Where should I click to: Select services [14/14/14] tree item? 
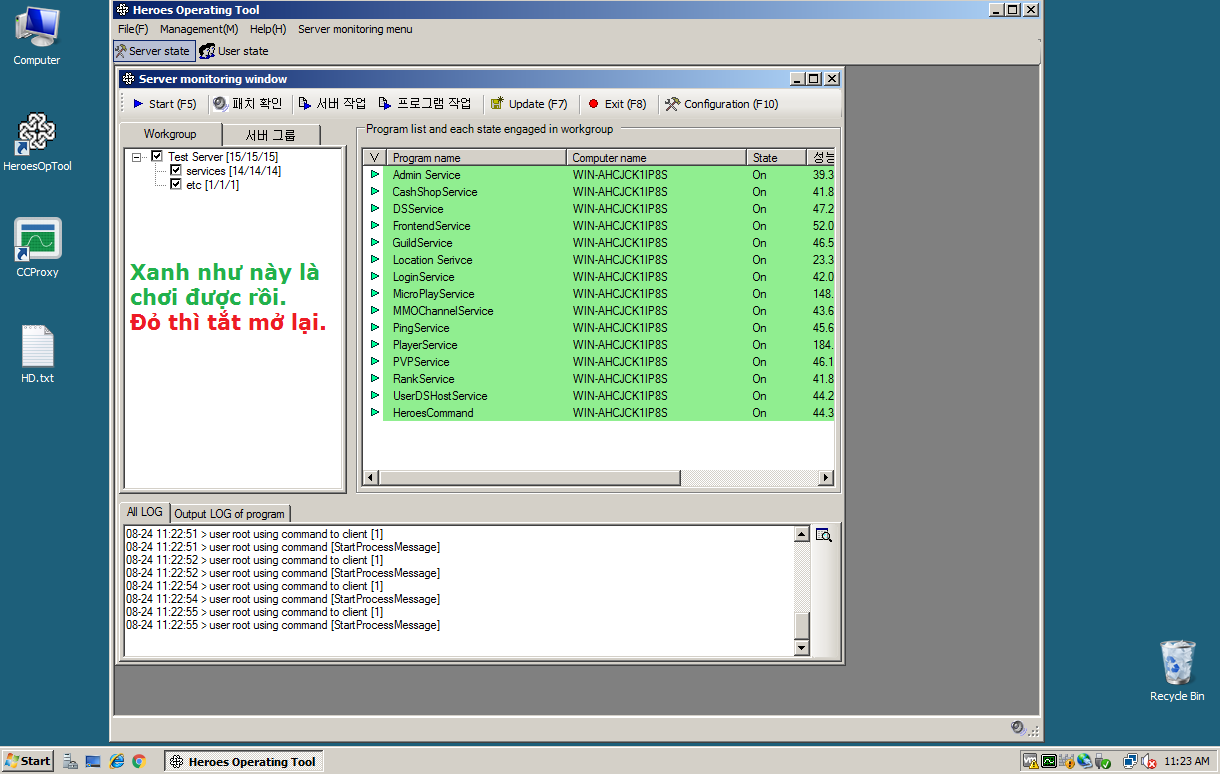coord(233,171)
